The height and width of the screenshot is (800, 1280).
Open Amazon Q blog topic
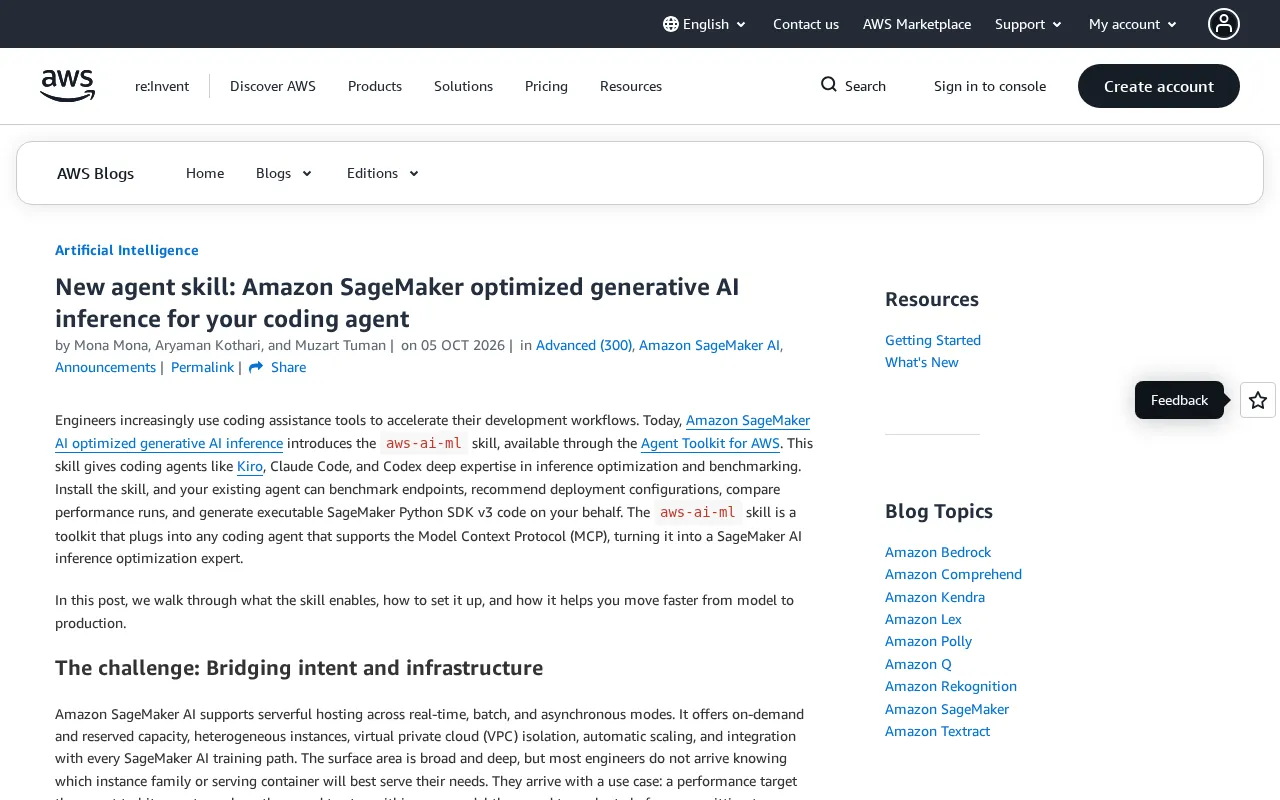[918, 664]
